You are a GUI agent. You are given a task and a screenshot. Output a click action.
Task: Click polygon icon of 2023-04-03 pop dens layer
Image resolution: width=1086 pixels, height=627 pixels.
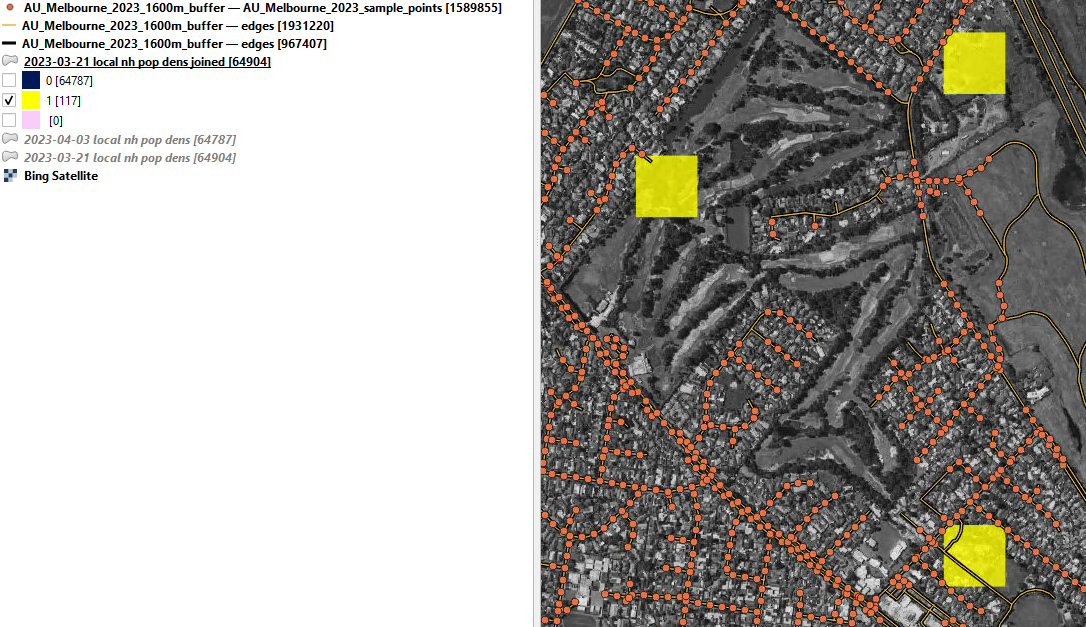tap(10, 139)
